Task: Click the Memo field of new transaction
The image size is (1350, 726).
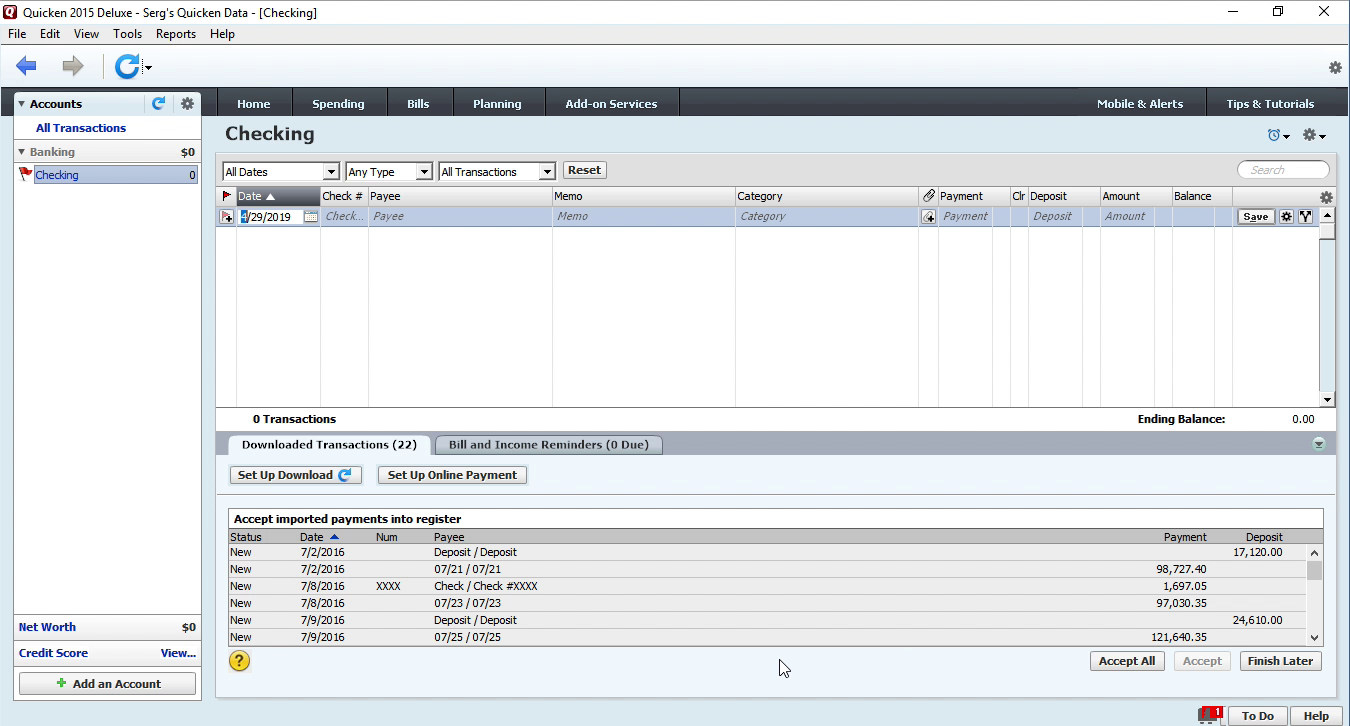Action: (644, 216)
